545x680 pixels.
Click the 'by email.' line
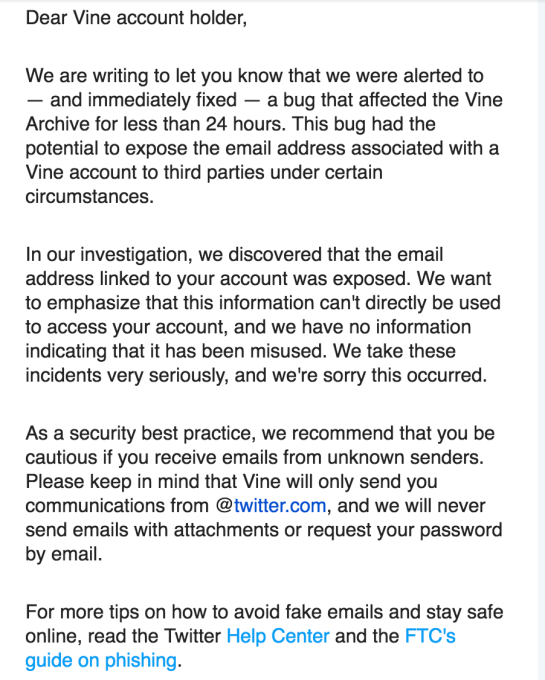pyautogui.click(x=64, y=554)
